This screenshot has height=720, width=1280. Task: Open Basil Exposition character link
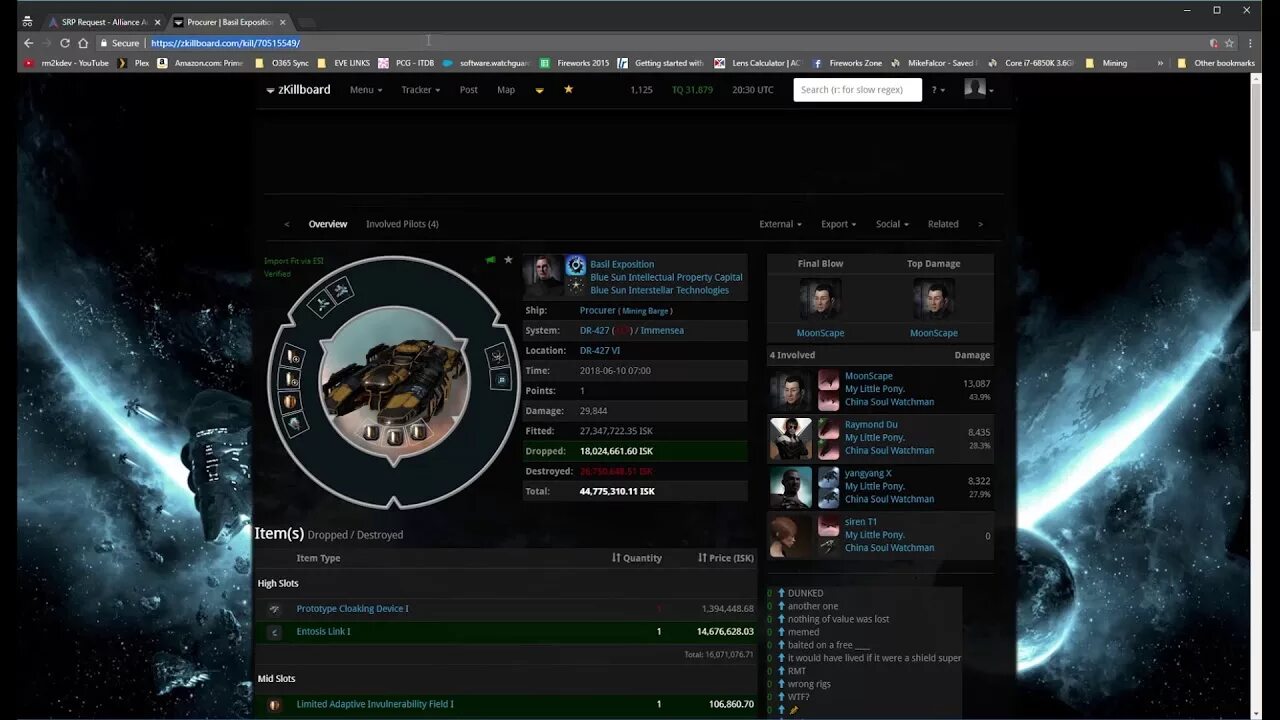[x=622, y=265]
